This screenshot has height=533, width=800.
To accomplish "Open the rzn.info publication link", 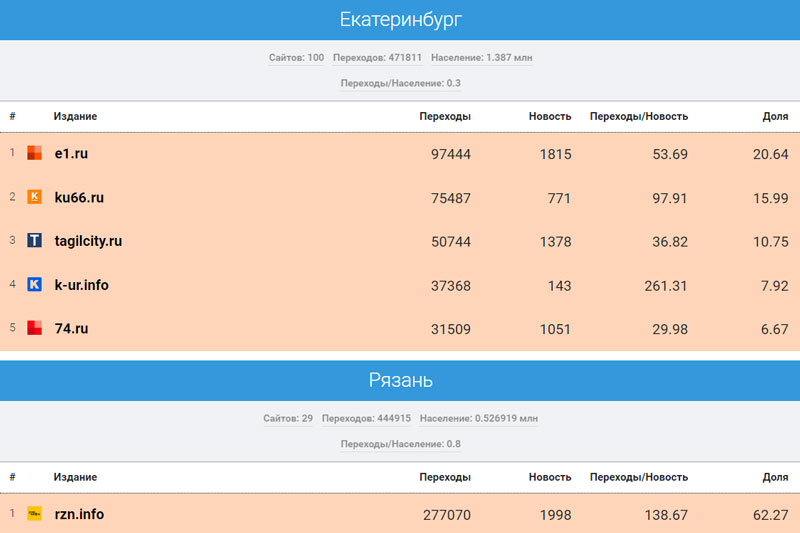I will tap(79, 514).
